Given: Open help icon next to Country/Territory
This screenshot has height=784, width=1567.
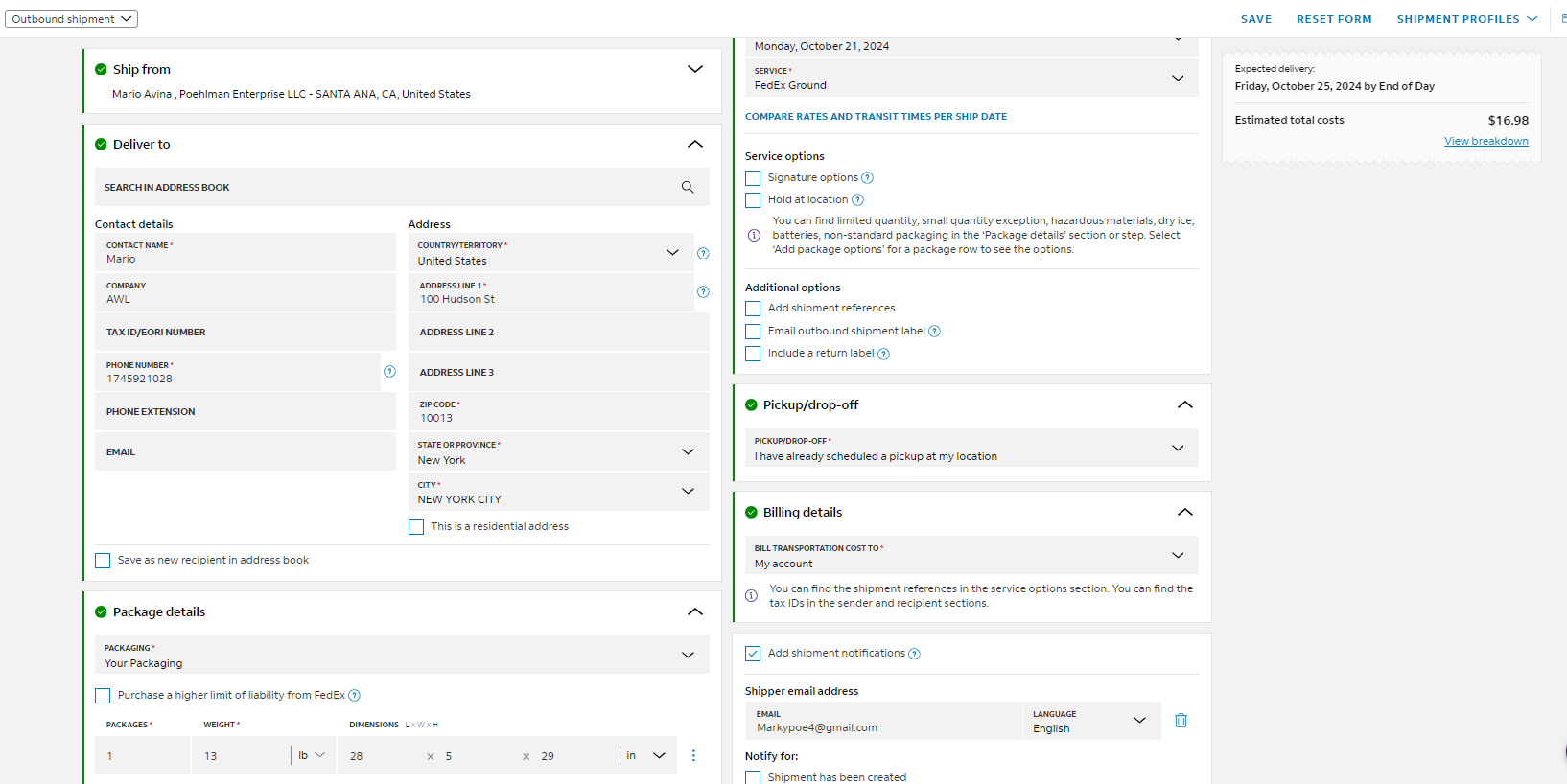Looking at the screenshot, I should click(x=703, y=253).
